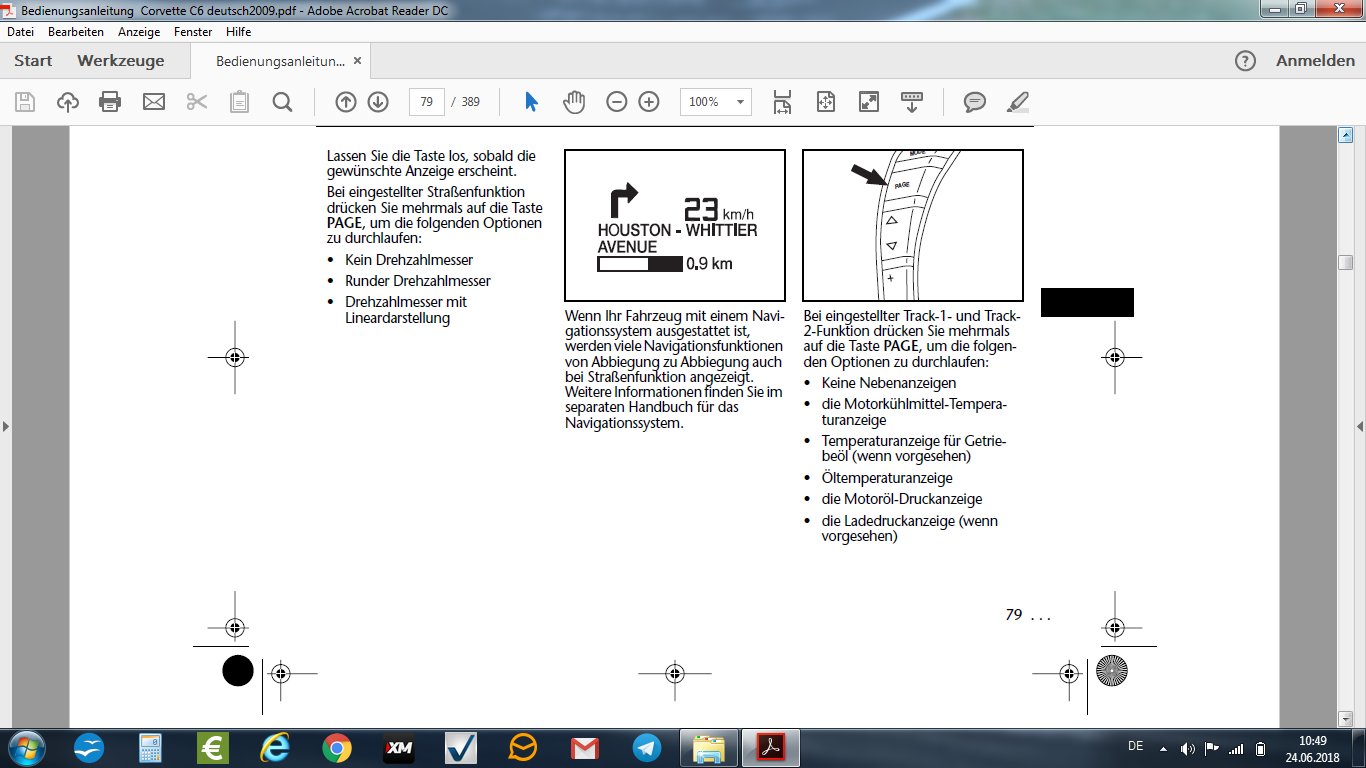Click the zoom in plus icon
Image resolution: width=1366 pixels, height=768 pixels.
tap(649, 102)
